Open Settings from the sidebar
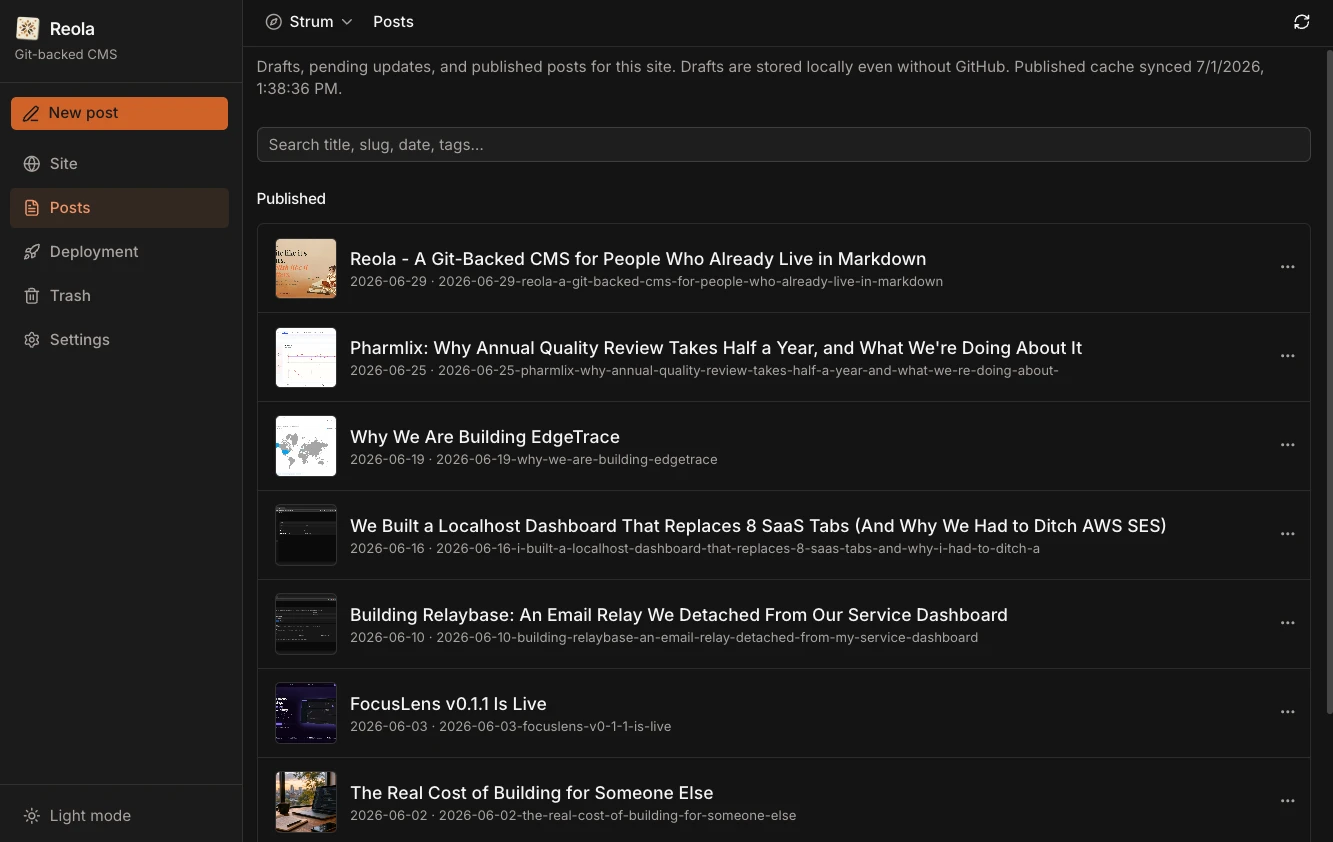The width and height of the screenshot is (1333, 842). click(x=119, y=340)
